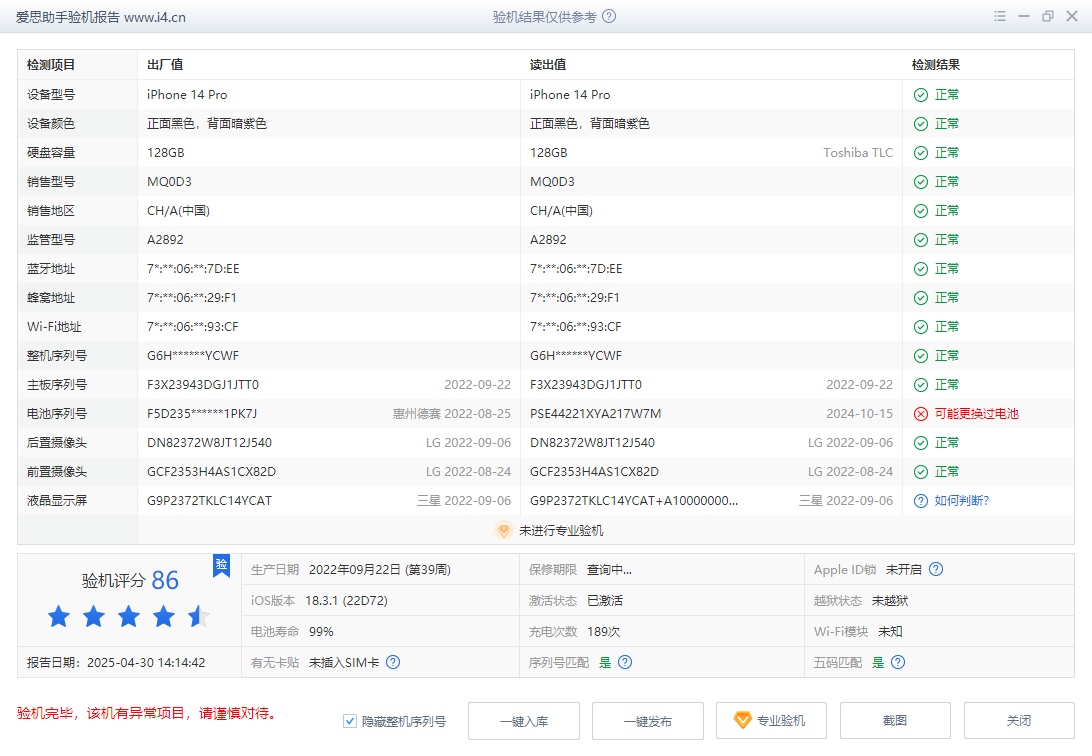Click the 出厂值 column header
Image resolution: width=1092 pixels, height=756 pixels.
coord(165,65)
